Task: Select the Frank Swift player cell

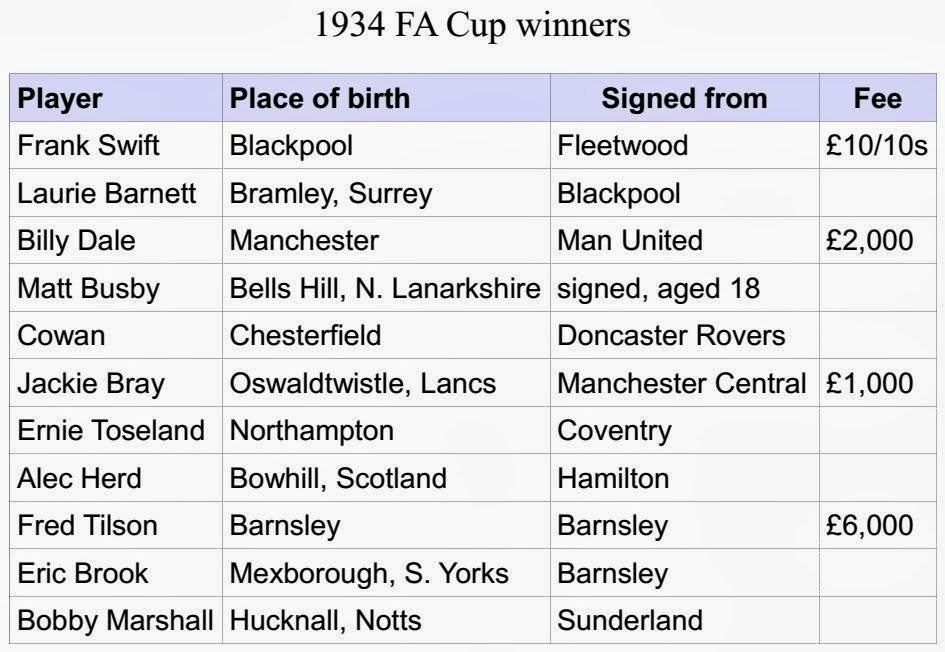Action: (89, 146)
